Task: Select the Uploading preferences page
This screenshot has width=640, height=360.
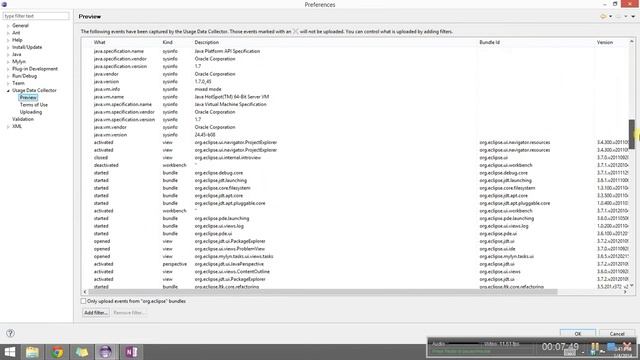Action: tap(31, 112)
